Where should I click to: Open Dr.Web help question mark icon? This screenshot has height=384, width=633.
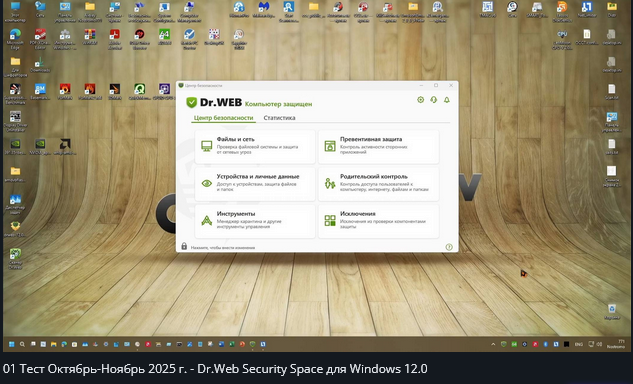[x=449, y=247]
